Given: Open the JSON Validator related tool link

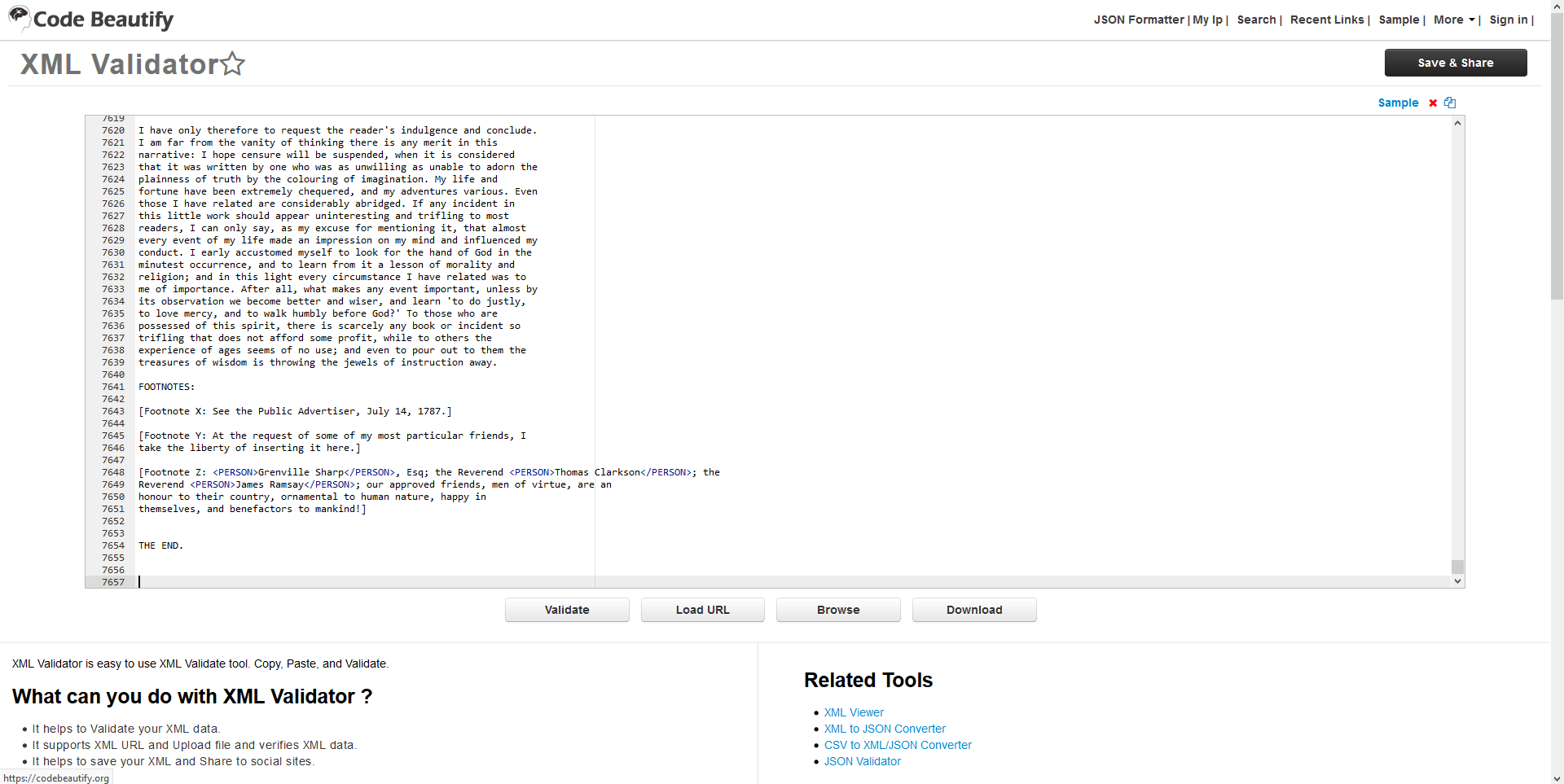Looking at the screenshot, I should tap(862, 761).
